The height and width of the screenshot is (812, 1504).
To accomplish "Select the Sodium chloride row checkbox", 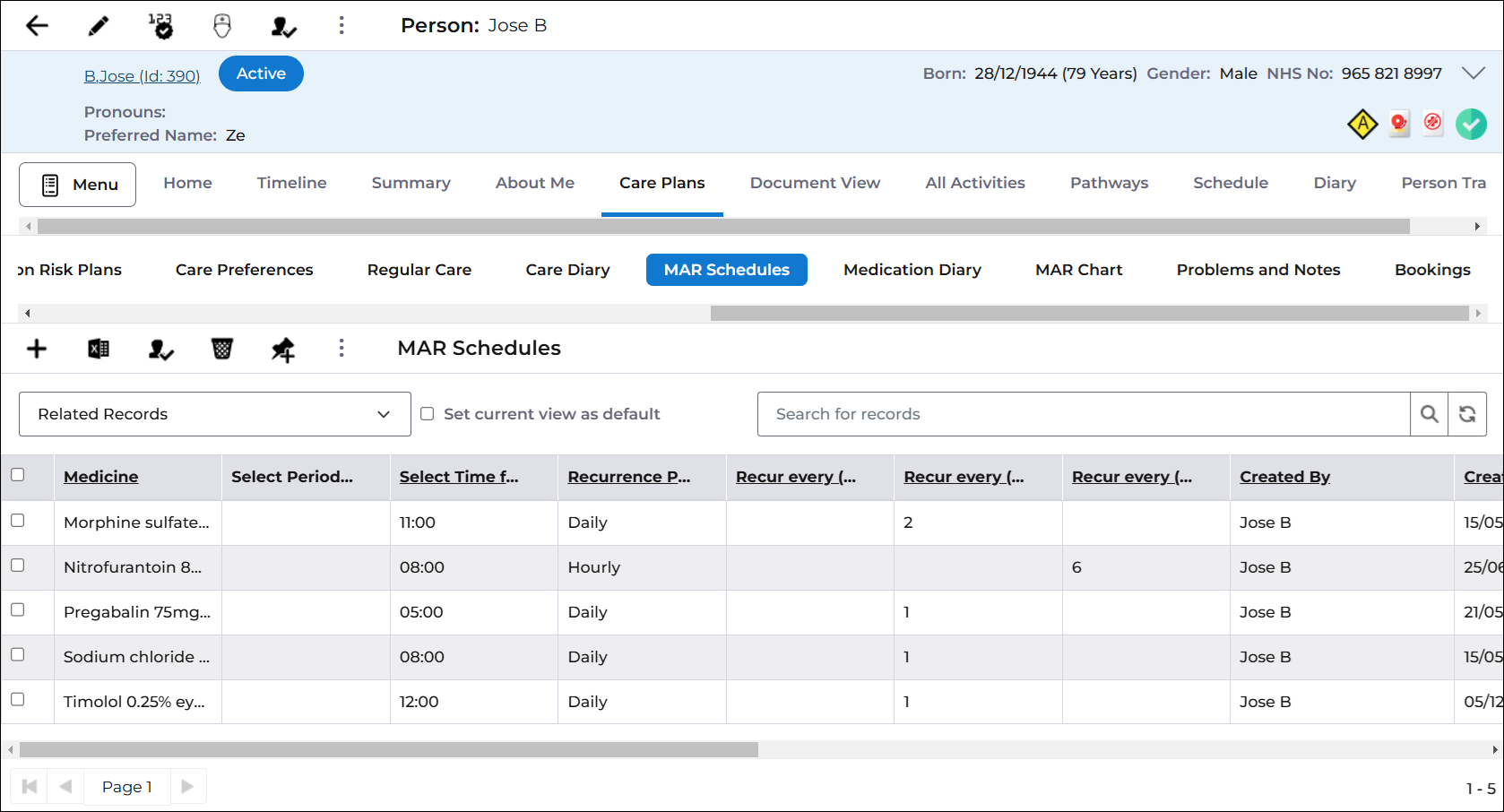I will pyautogui.click(x=18, y=654).
